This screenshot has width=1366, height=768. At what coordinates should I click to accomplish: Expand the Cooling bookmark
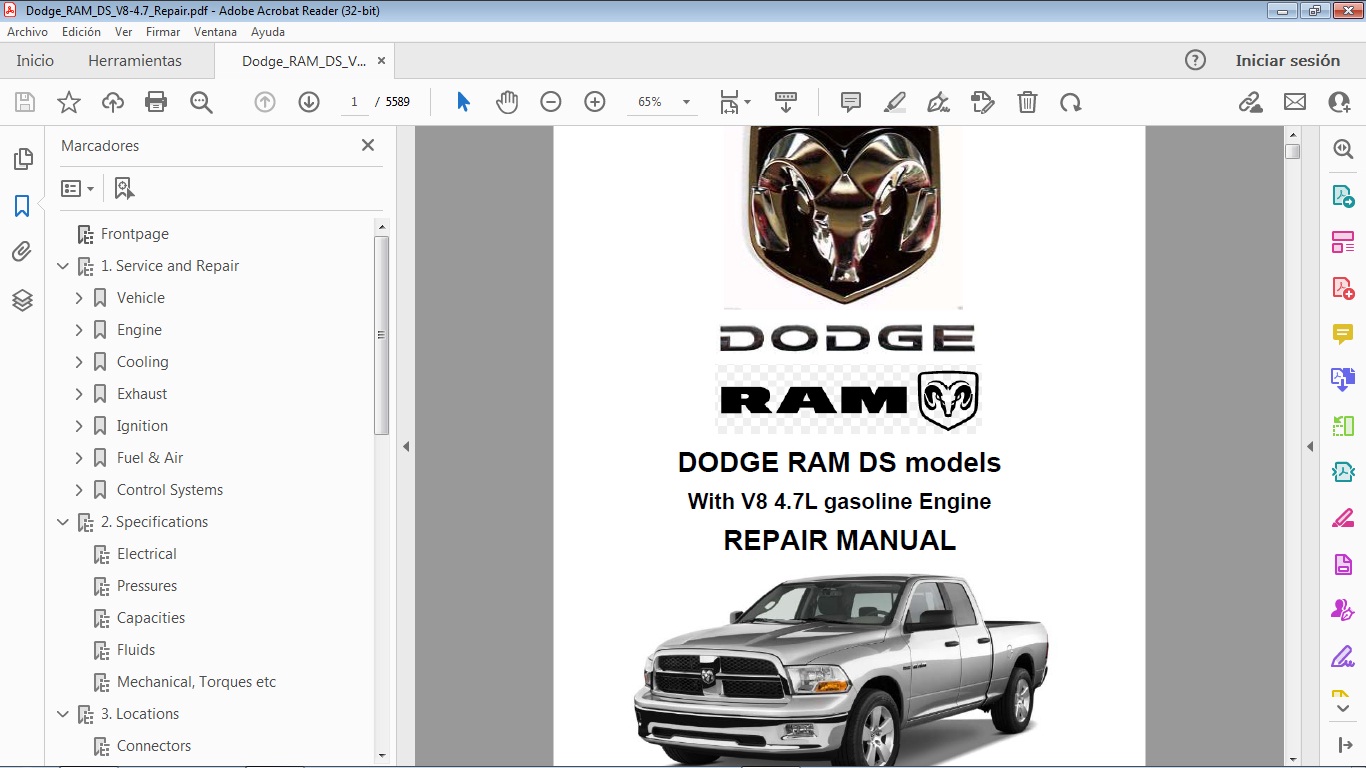pyautogui.click(x=79, y=362)
